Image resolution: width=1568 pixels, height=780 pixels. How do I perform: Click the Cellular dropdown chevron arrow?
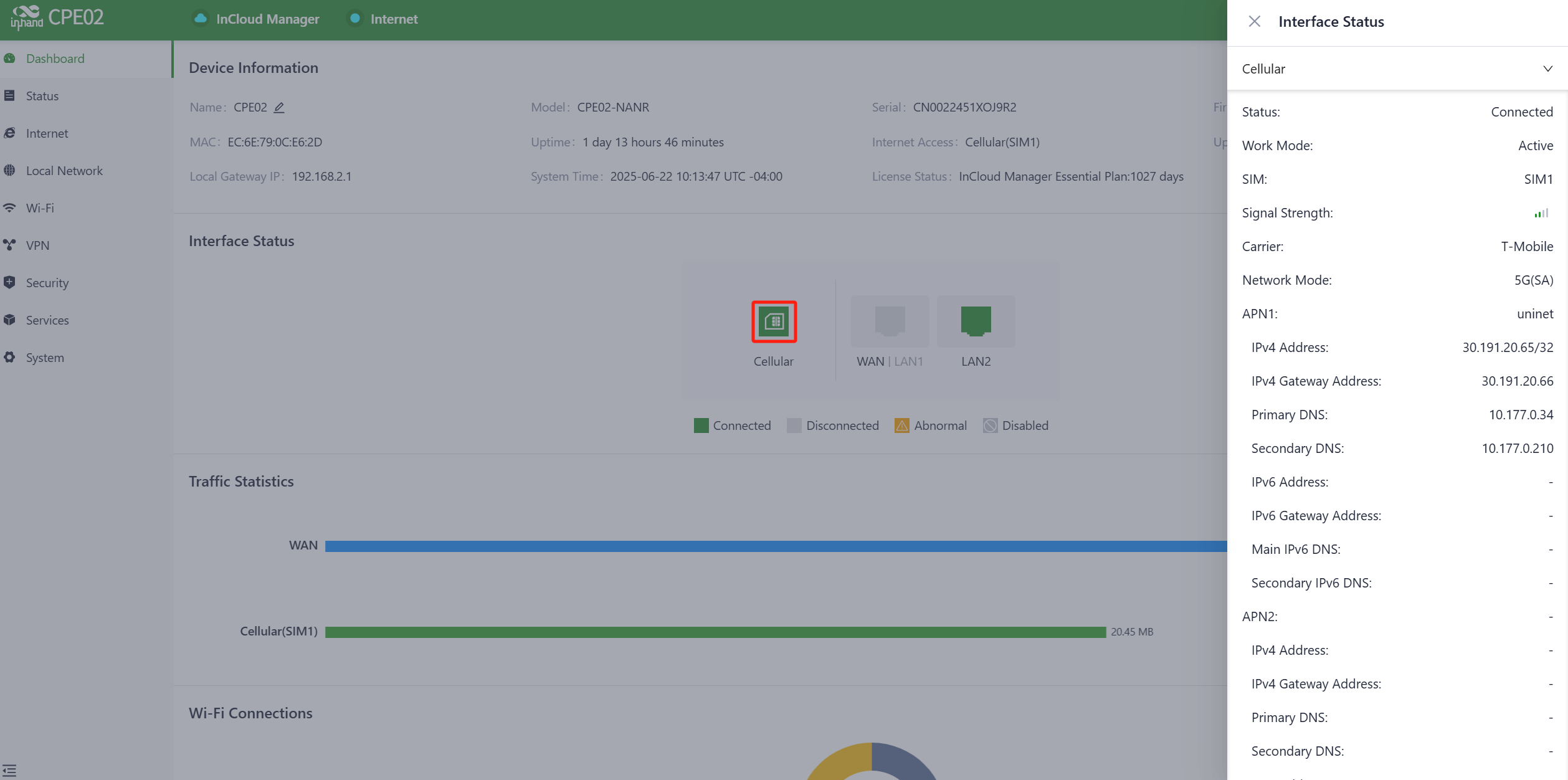click(x=1547, y=69)
